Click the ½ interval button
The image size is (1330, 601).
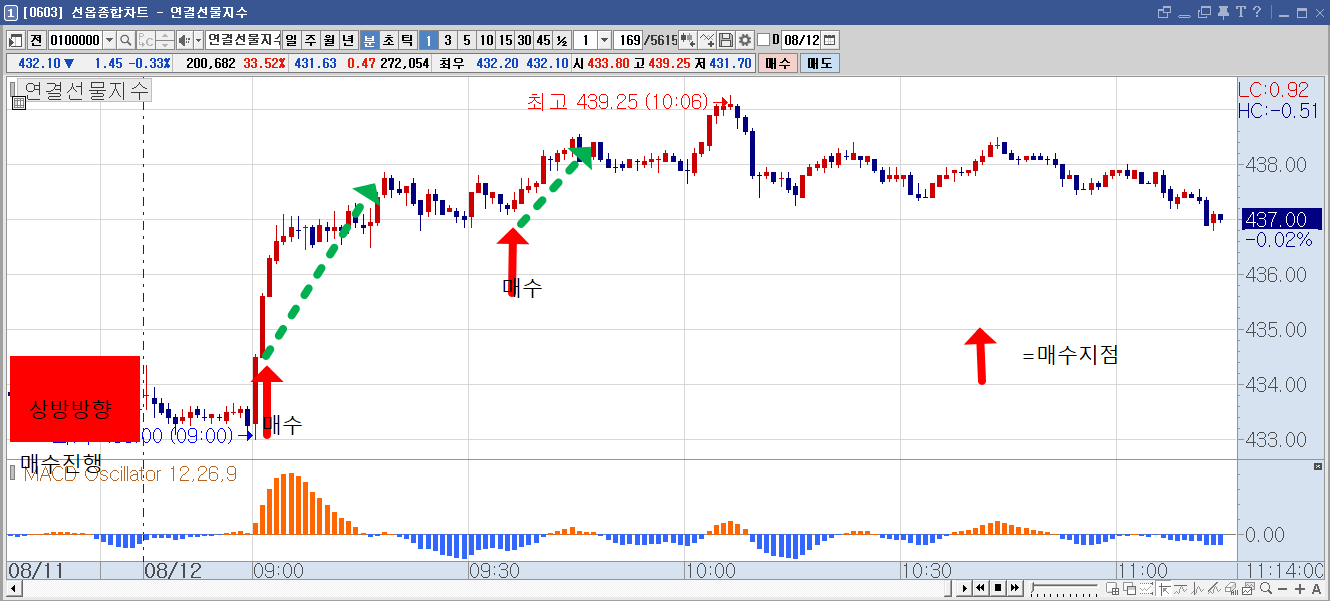tap(562, 40)
